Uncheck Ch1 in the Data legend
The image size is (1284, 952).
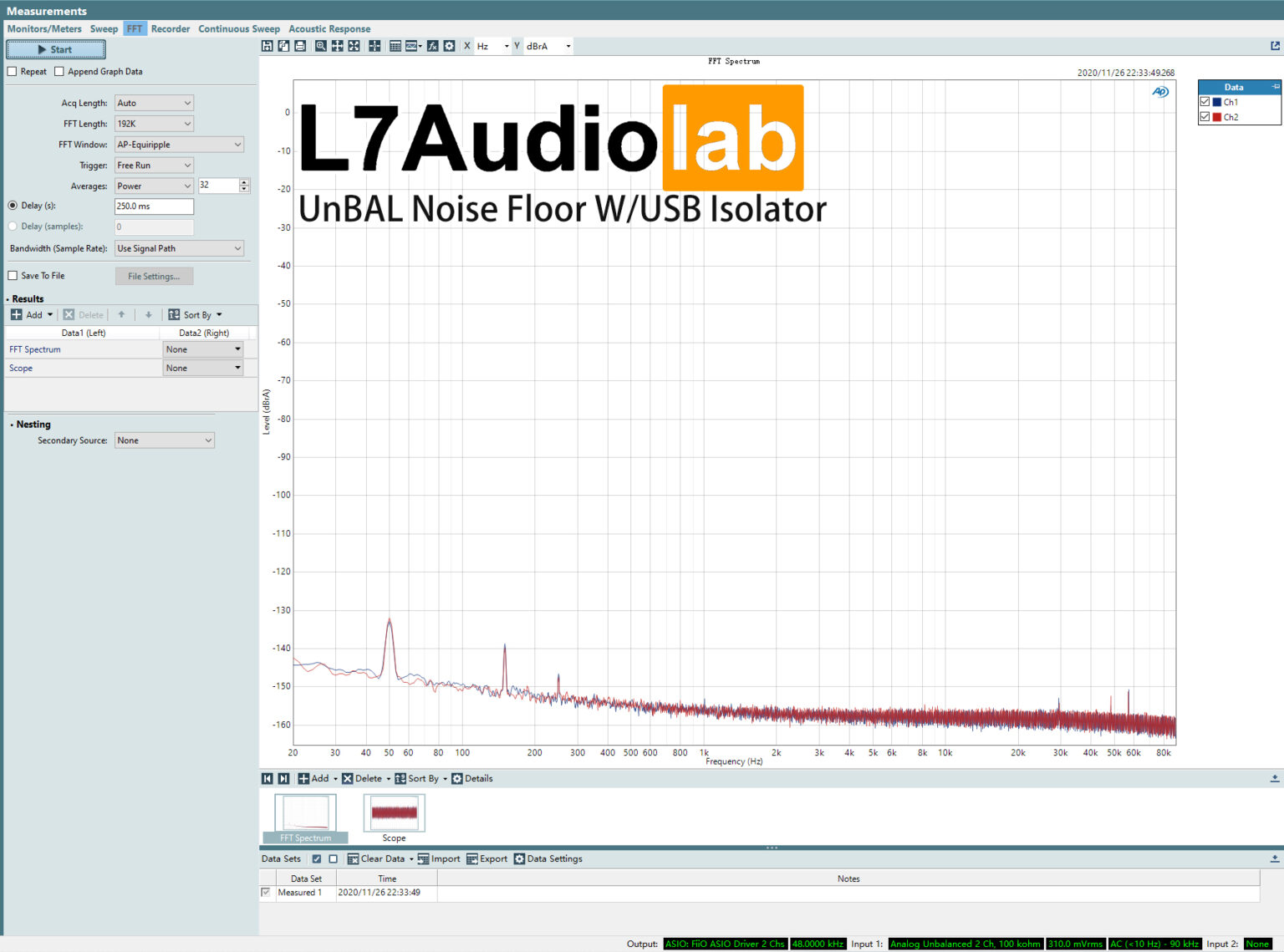[x=1205, y=102]
